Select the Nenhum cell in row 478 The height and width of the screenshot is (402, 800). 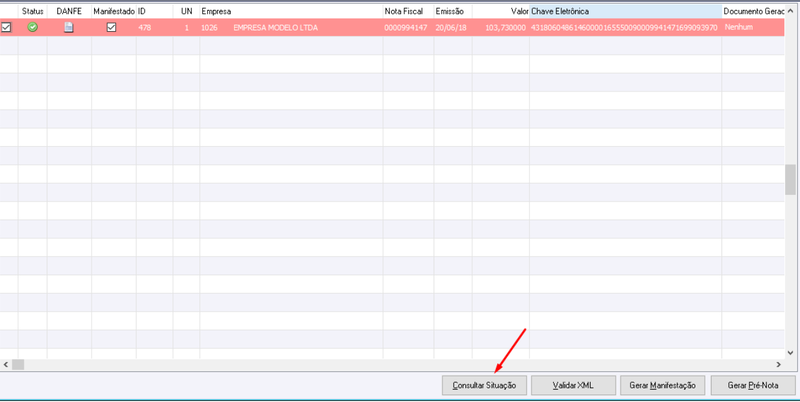(753, 28)
